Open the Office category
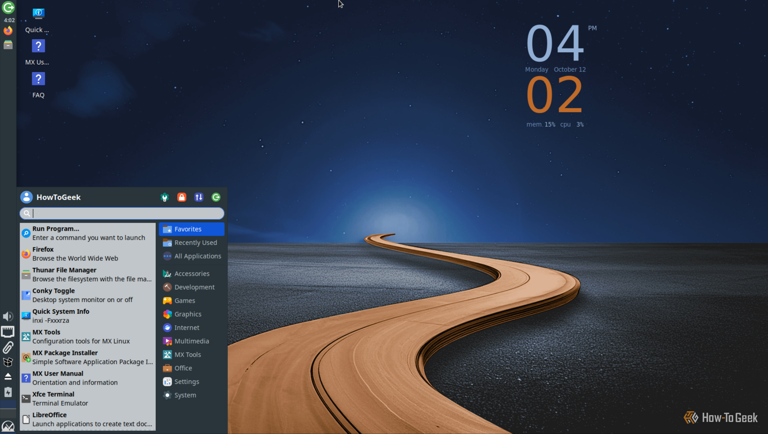The height and width of the screenshot is (434, 768). pos(192,368)
